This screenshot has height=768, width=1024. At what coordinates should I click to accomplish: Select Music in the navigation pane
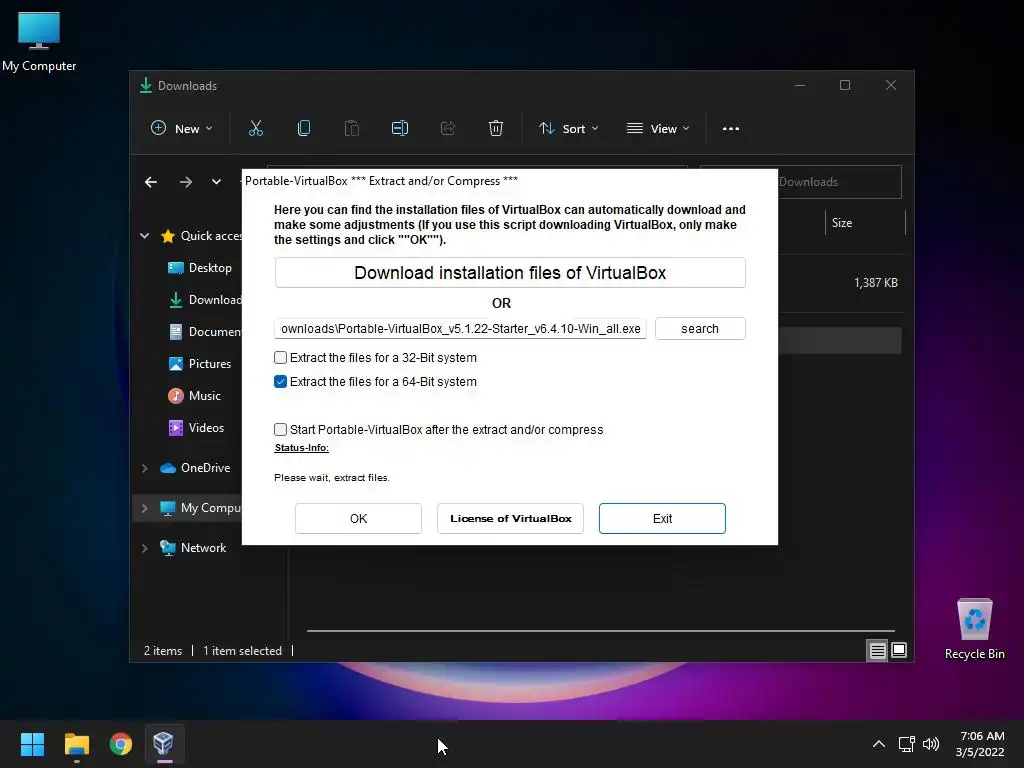195,396
